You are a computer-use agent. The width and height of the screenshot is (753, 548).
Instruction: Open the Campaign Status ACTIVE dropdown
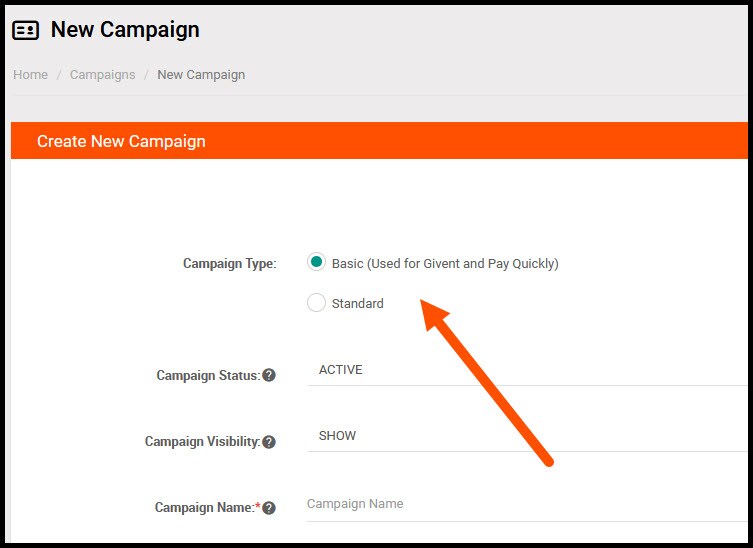click(527, 370)
